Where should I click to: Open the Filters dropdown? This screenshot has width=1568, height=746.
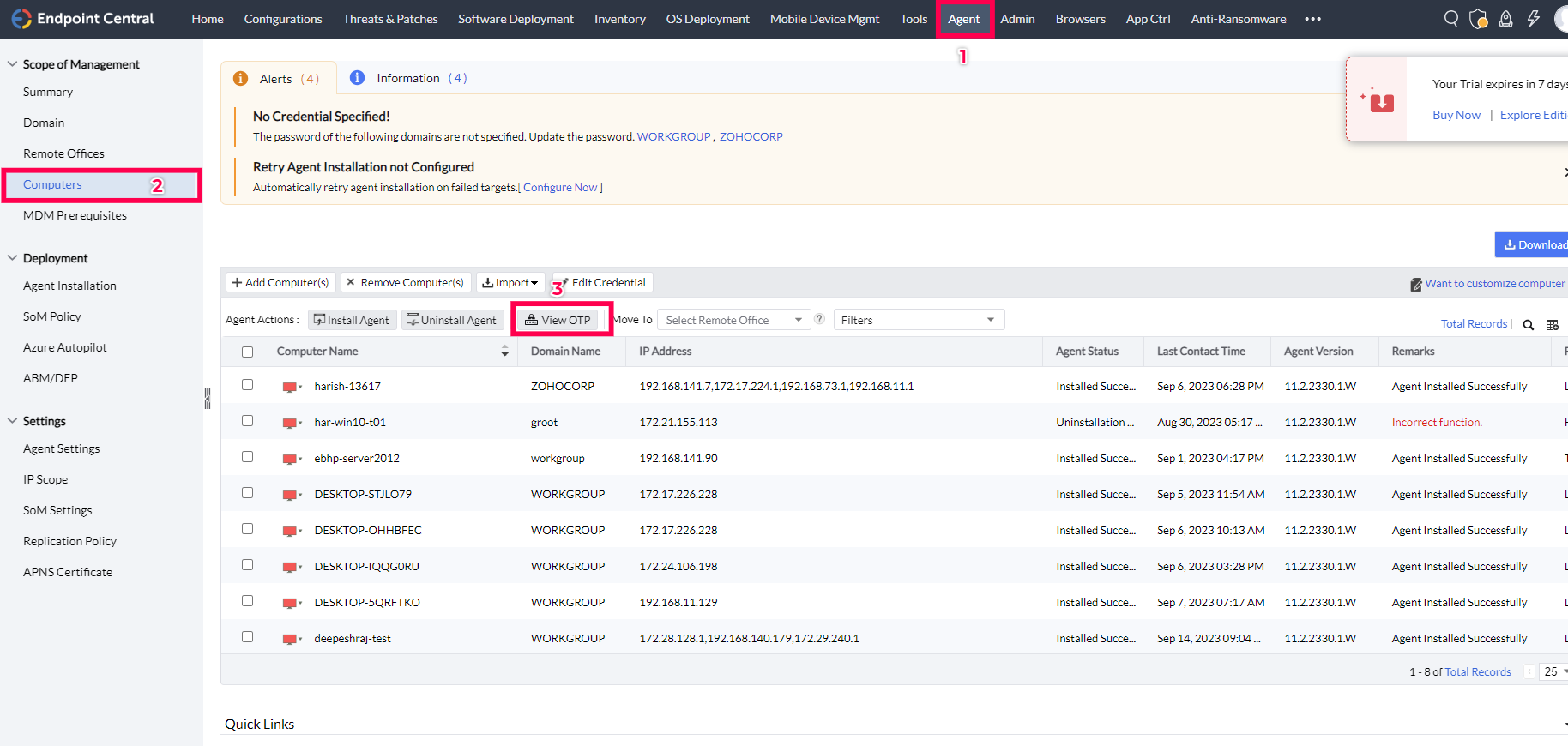919,320
